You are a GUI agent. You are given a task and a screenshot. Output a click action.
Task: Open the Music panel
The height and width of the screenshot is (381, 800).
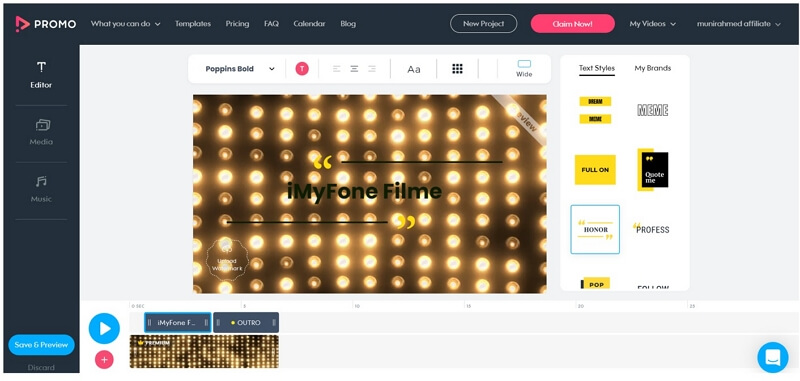[41, 189]
